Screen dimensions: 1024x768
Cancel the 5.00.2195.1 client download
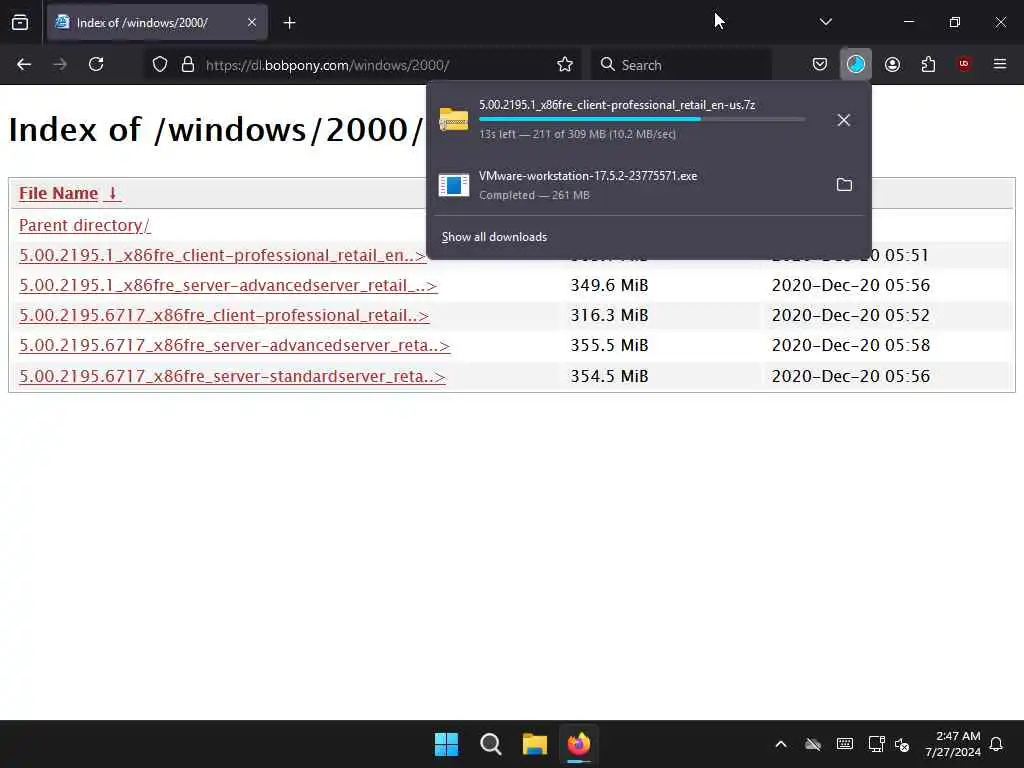844,120
